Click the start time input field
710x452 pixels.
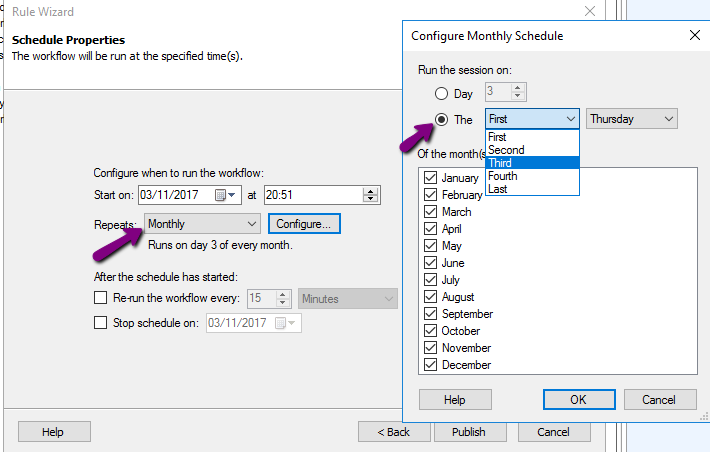(313, 195)
